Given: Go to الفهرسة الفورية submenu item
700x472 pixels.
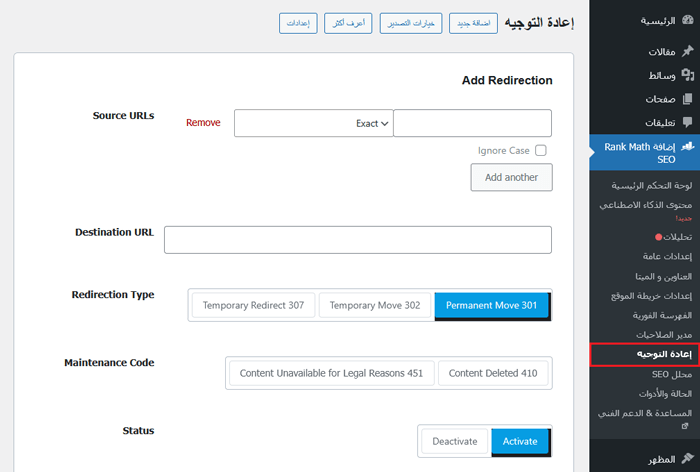Looking at the screenshot, I should coord(662,315).
